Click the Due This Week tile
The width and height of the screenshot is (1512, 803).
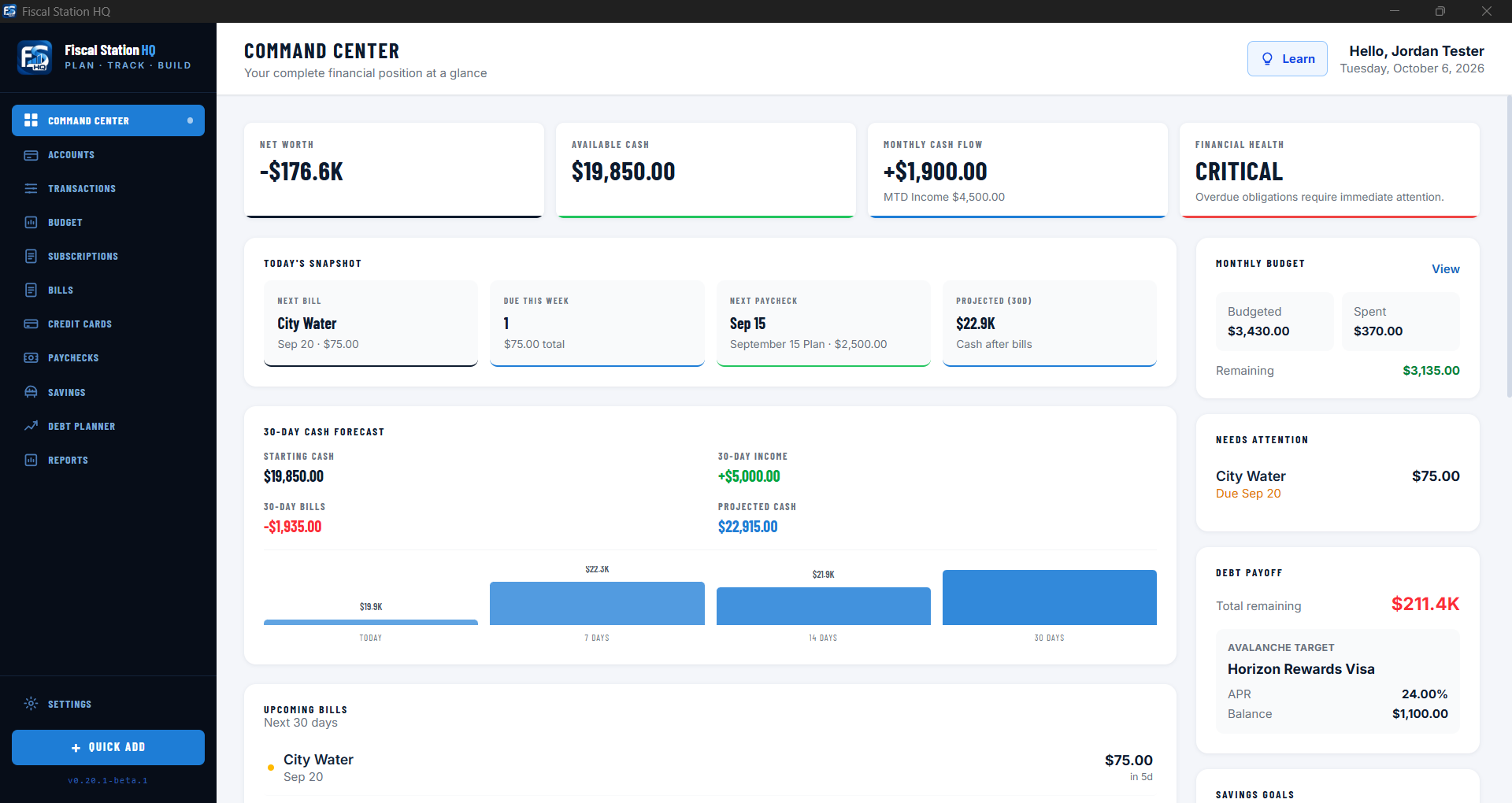(x=597, y=324)
